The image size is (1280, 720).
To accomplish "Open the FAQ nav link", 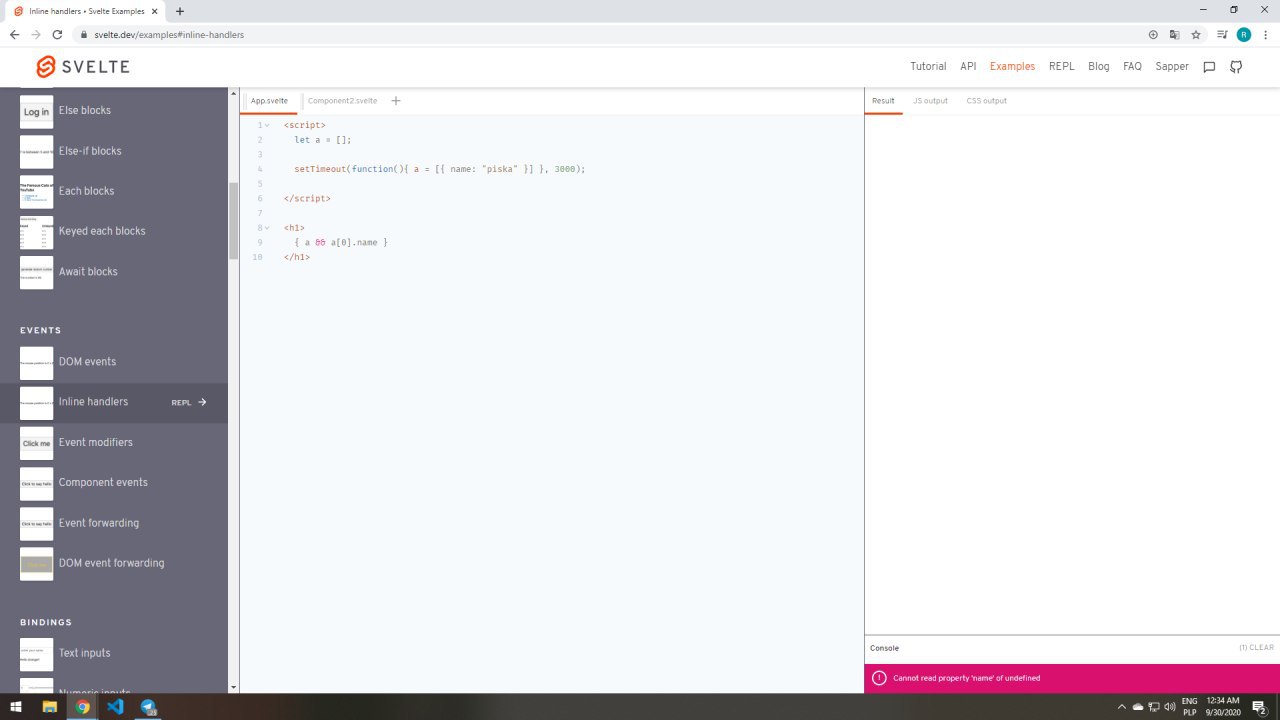I will tap(1132, 67).
